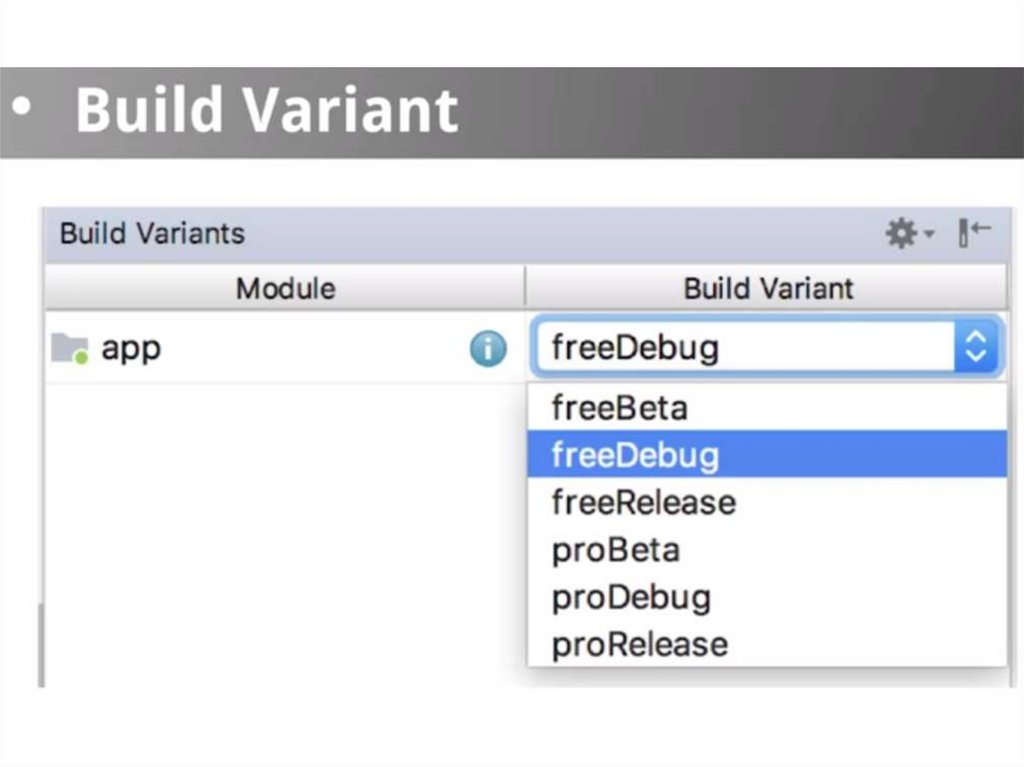Click the Build Variants panel title
1024x767 pixels.
tap(152, 234)
